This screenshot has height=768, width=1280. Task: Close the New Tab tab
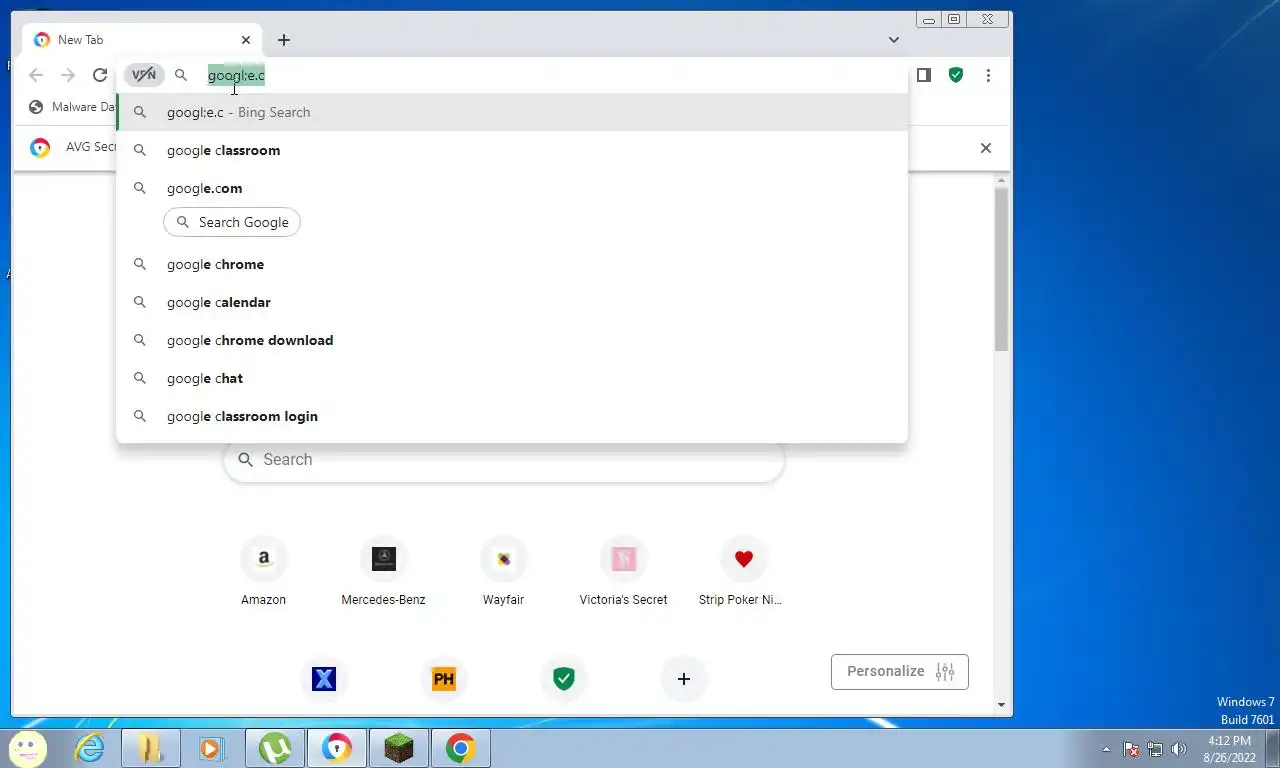pyautogui.click(x=246, y=40)
